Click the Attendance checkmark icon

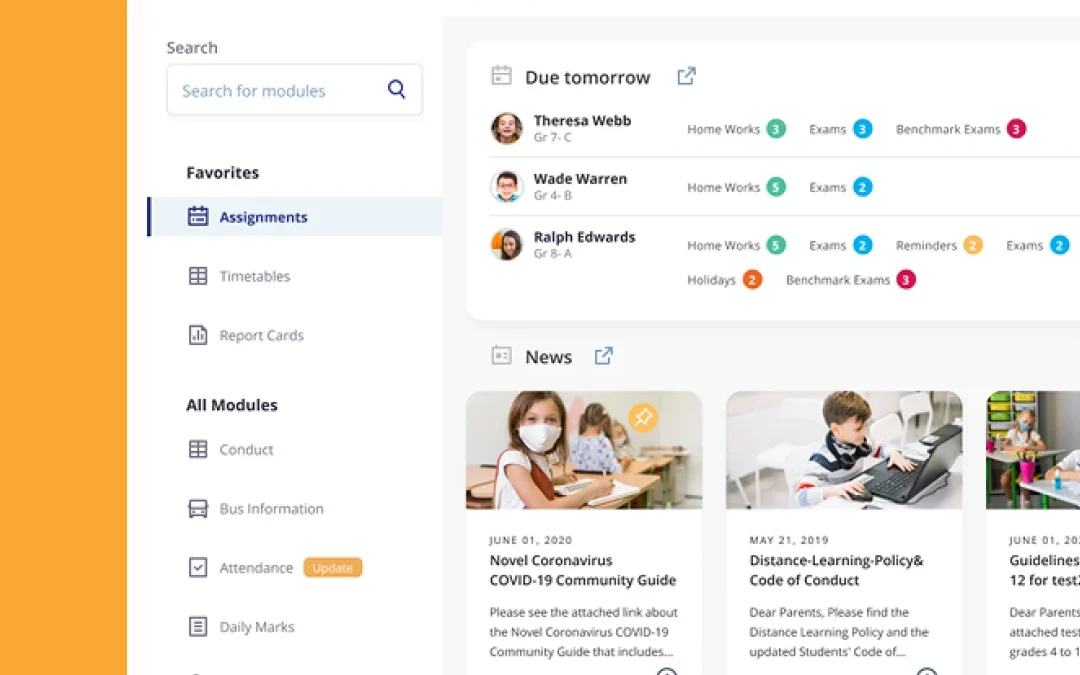(198, 568)
